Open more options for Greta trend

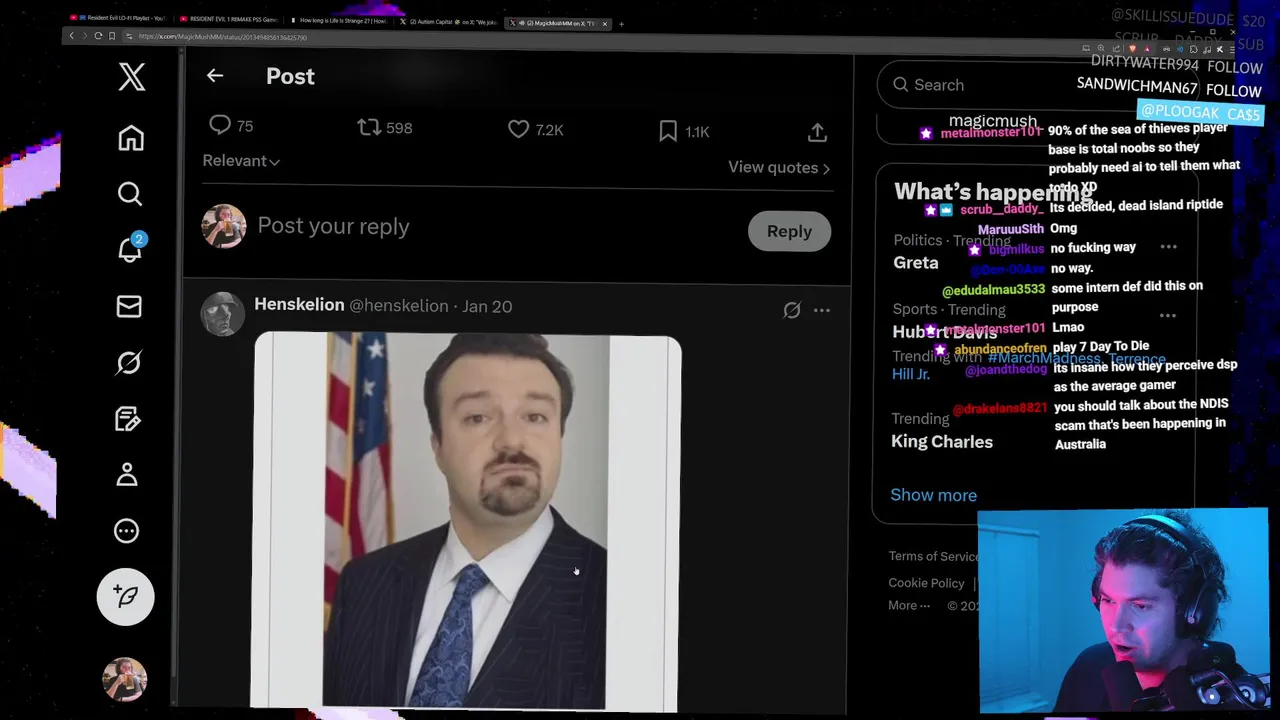(1168, 246)
